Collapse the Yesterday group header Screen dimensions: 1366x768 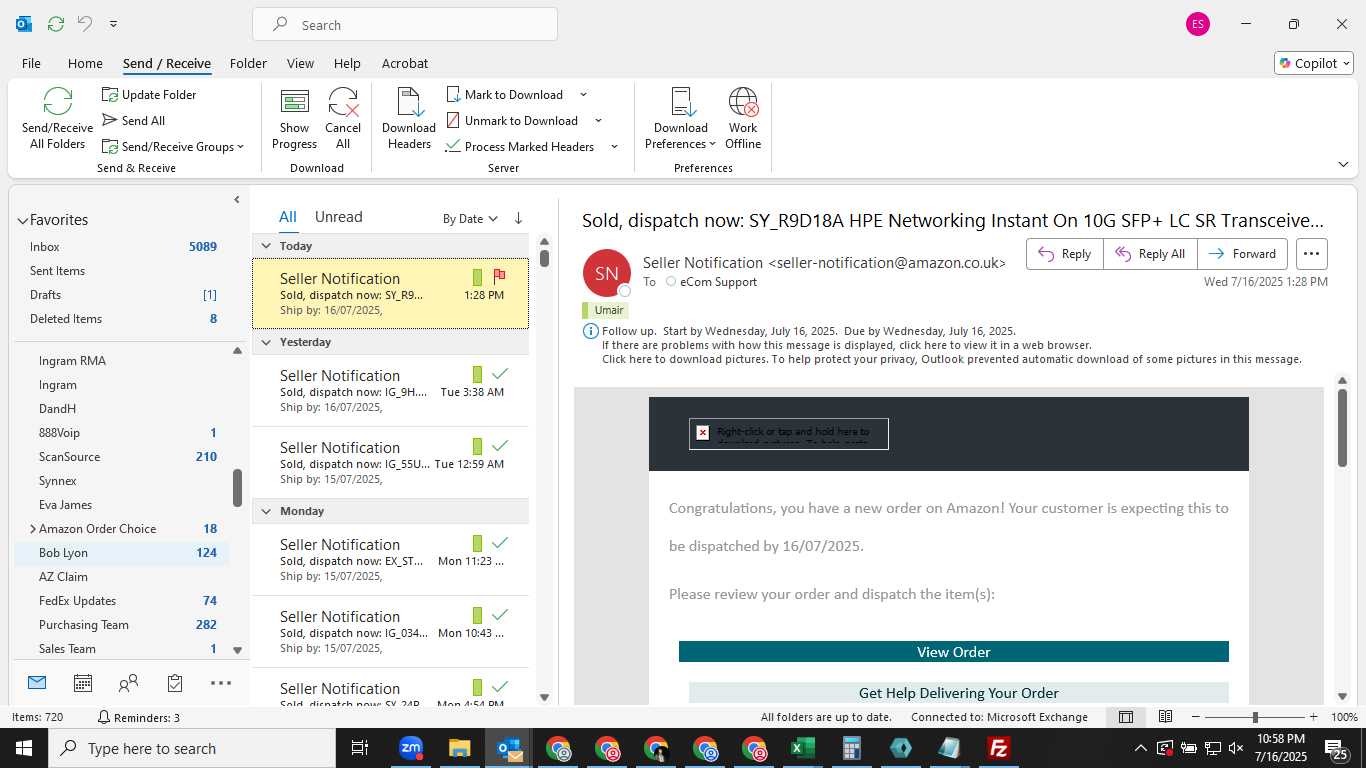click(266, 342)
